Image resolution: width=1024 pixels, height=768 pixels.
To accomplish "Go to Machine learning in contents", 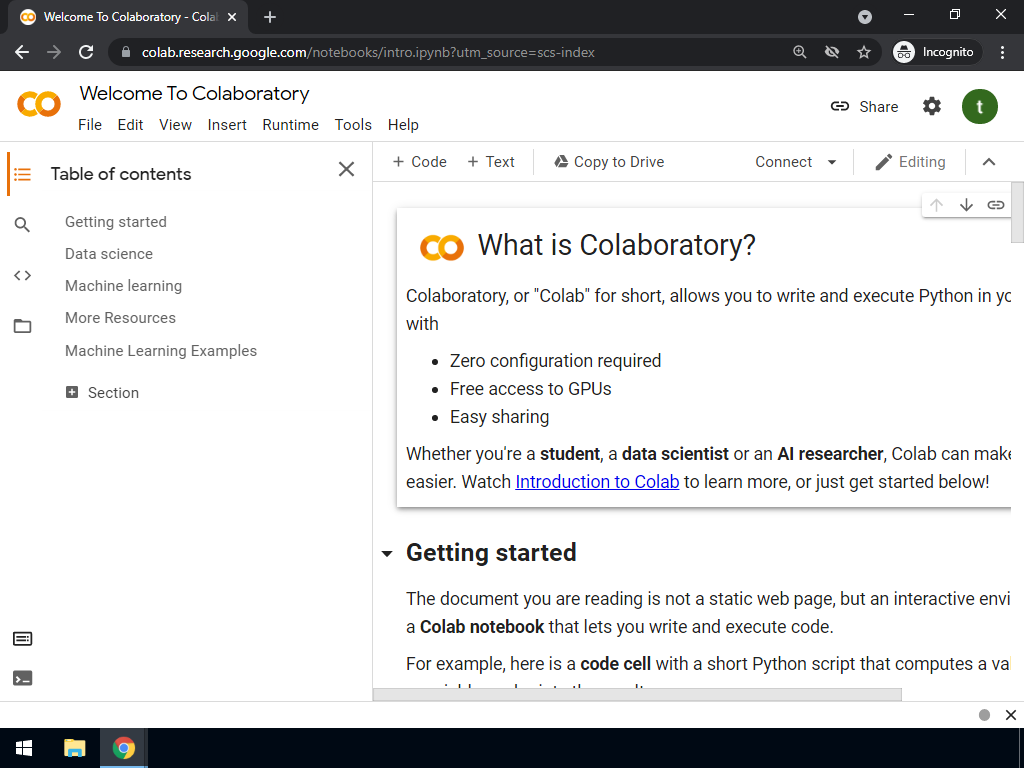I will point(123,286).
